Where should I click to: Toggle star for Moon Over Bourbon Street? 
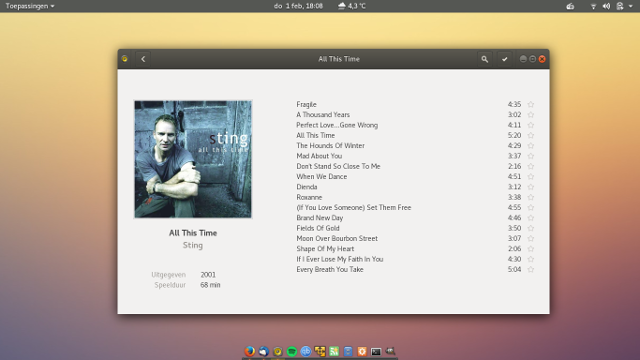pyautogui.click(x=531, y=238)
